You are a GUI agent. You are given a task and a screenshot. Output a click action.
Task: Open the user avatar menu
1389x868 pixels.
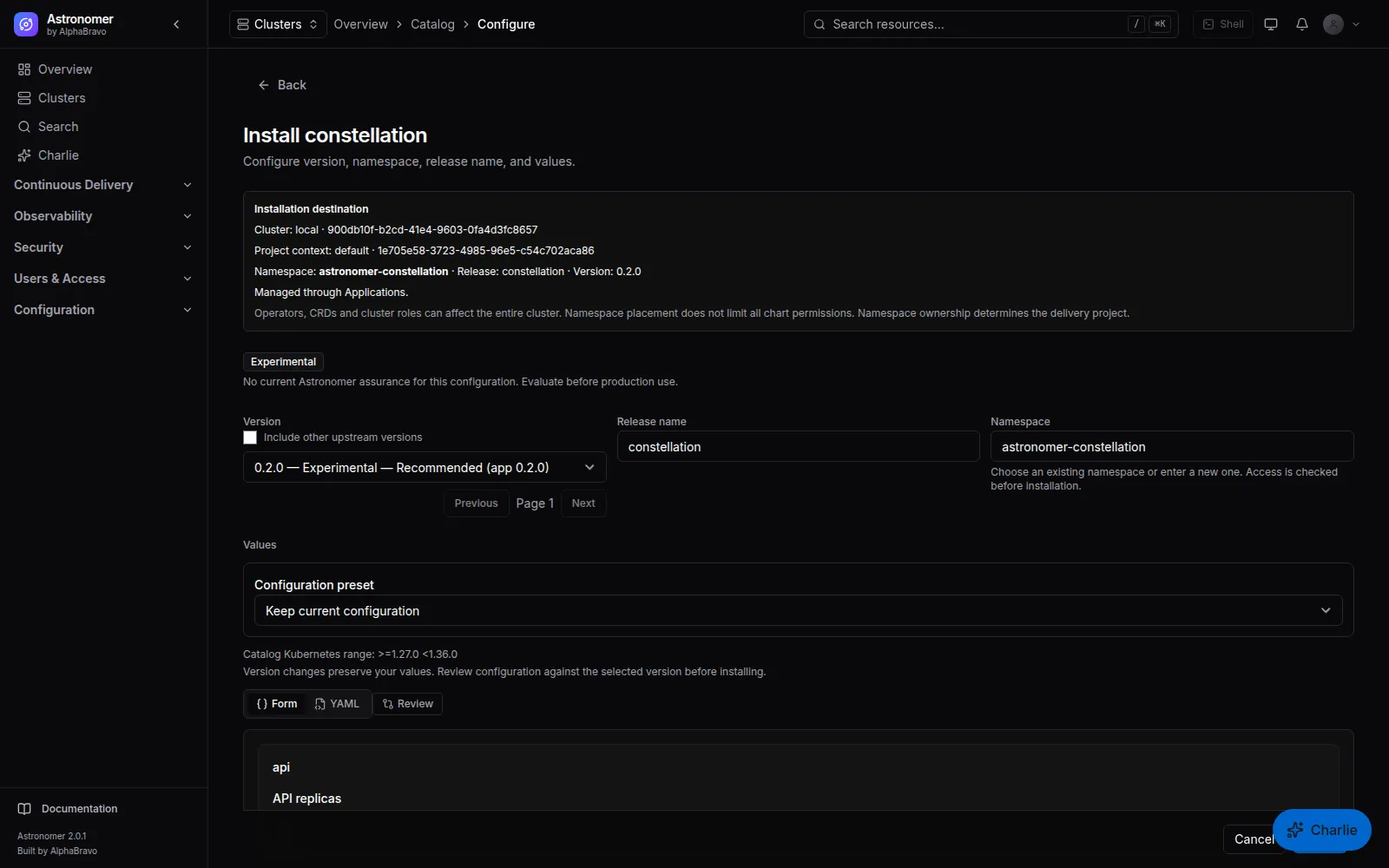[x=1341, y=24]
